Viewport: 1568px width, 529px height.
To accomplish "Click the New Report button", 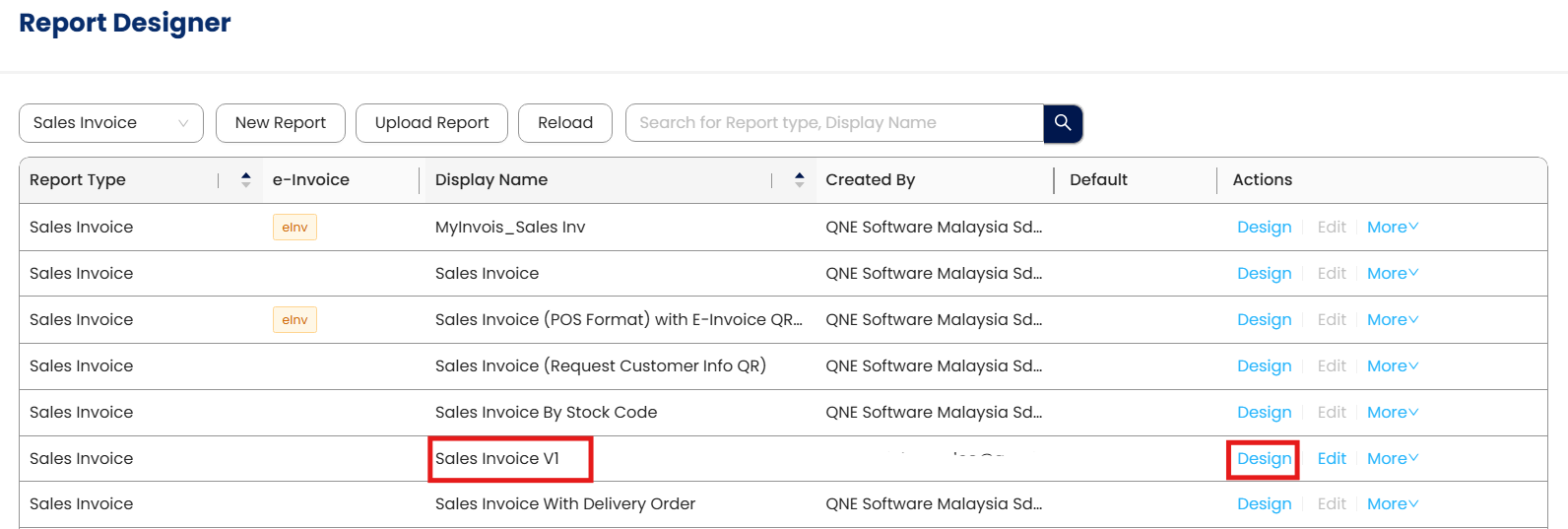I will point(280,123).
